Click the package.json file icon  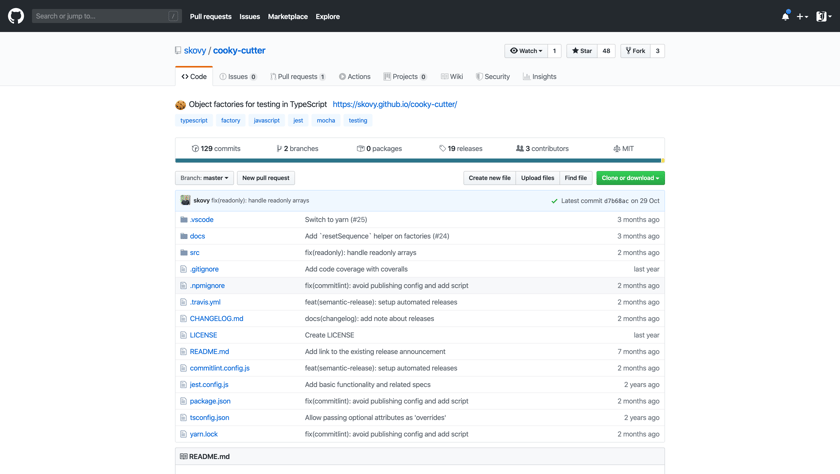[184, 401]
